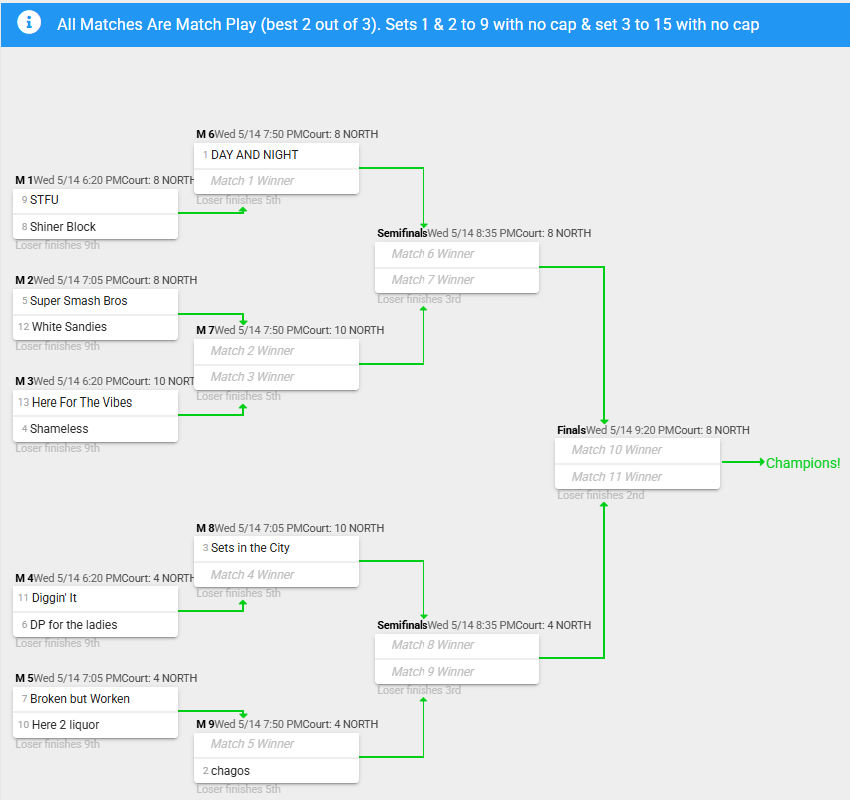
Task: Click Super Smash Bros team slot
Action: point(95,301)
